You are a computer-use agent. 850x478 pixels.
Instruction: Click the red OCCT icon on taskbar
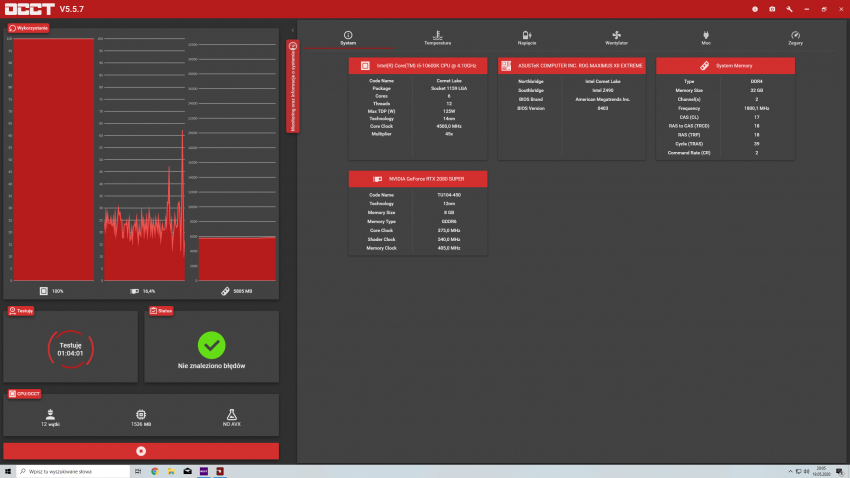tap(220, 471)
